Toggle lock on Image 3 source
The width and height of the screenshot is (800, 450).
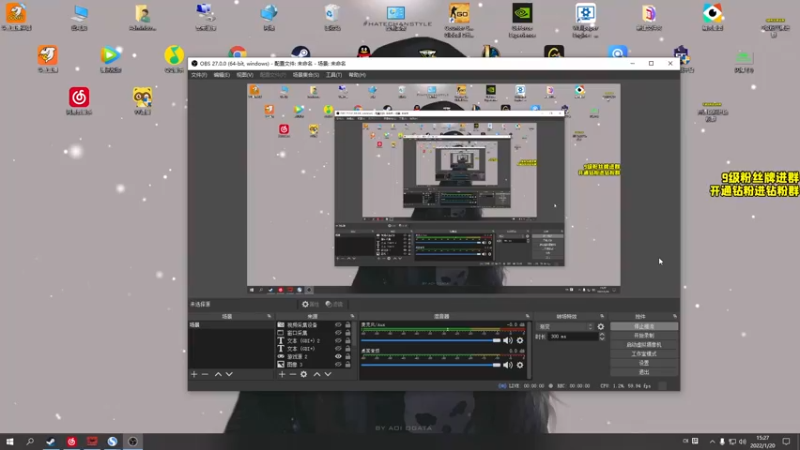[348, 364]
